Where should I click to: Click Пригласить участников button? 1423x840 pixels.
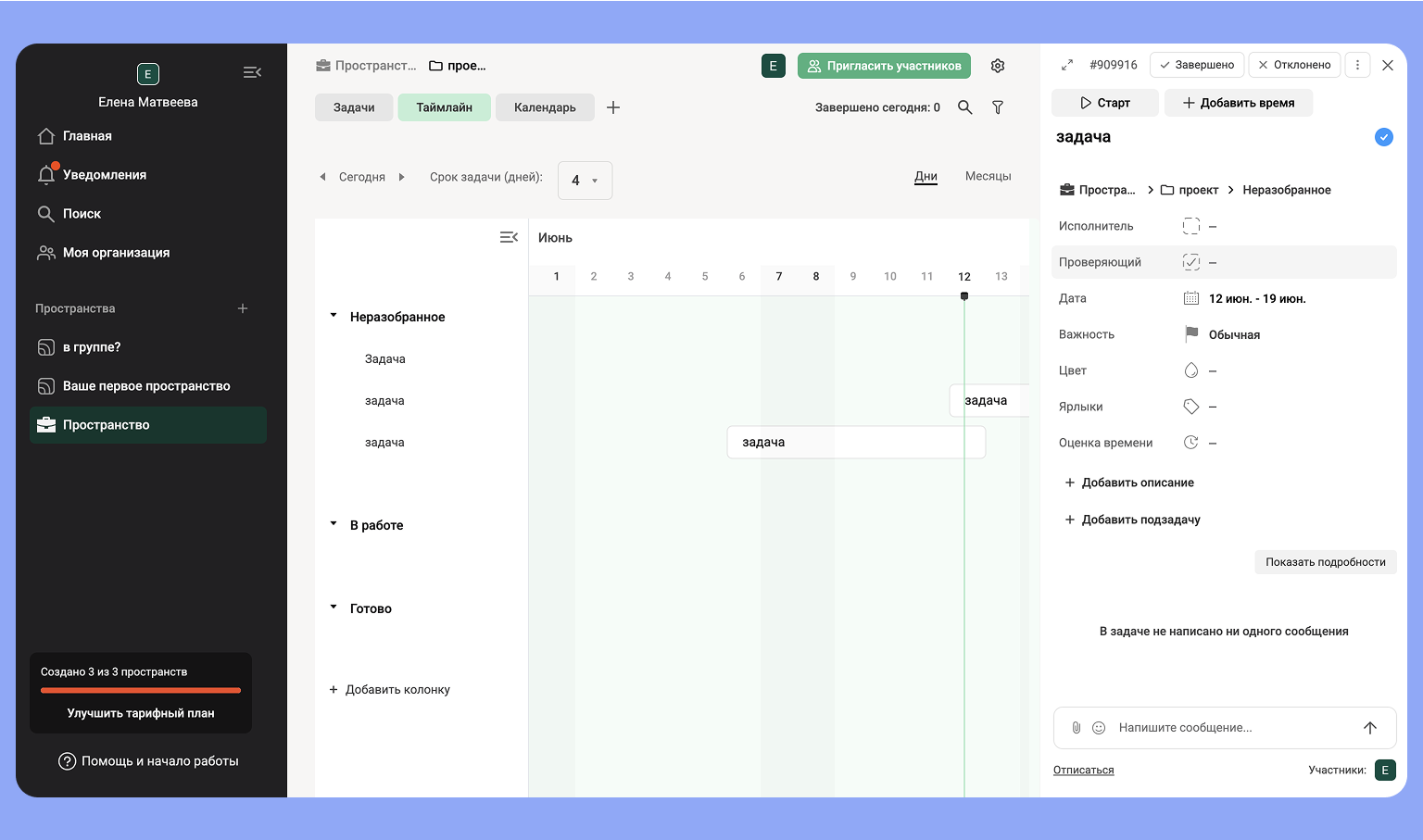coord(884,66)
